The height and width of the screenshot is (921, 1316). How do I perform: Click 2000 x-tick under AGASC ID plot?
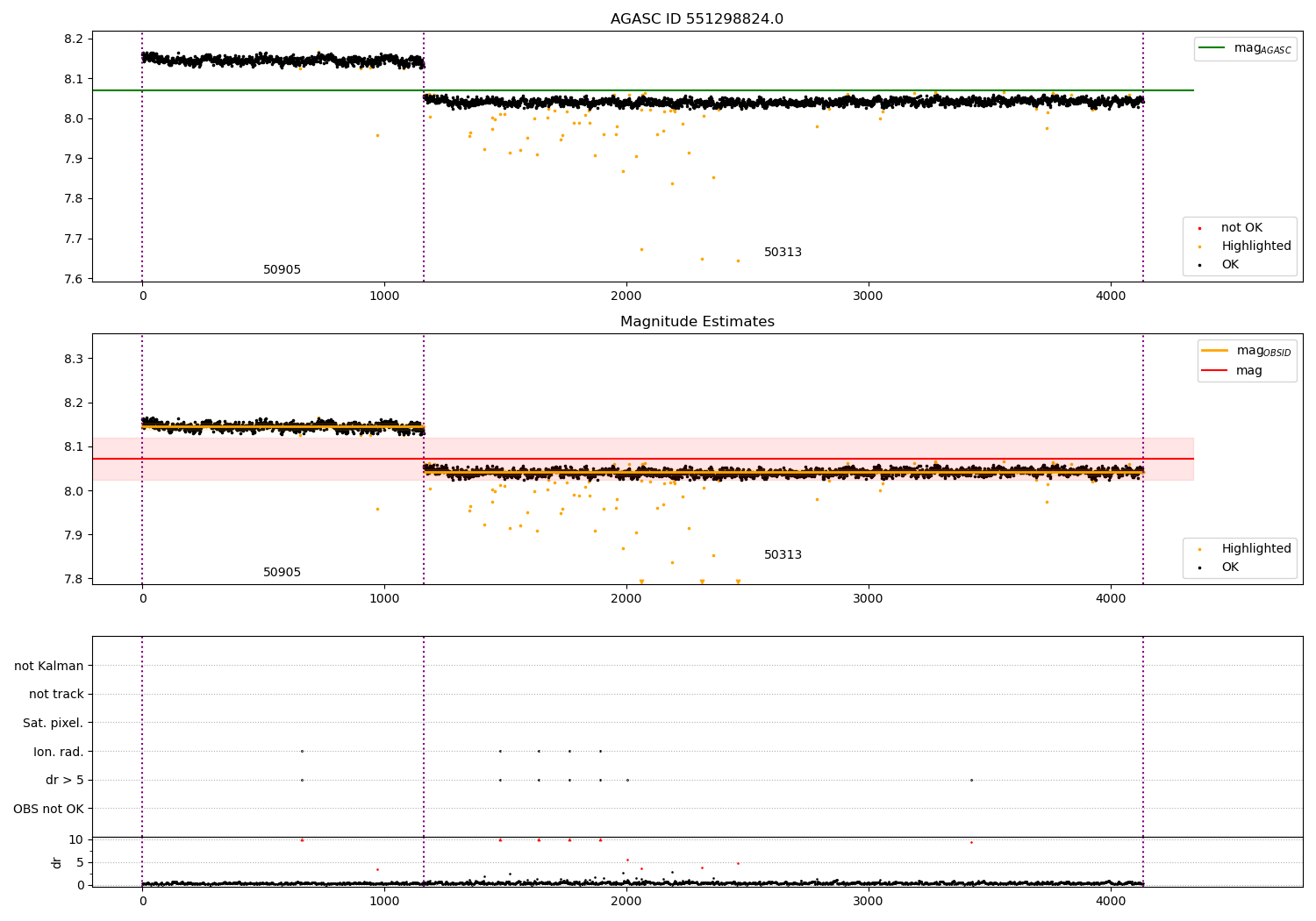tap(626, 296)
